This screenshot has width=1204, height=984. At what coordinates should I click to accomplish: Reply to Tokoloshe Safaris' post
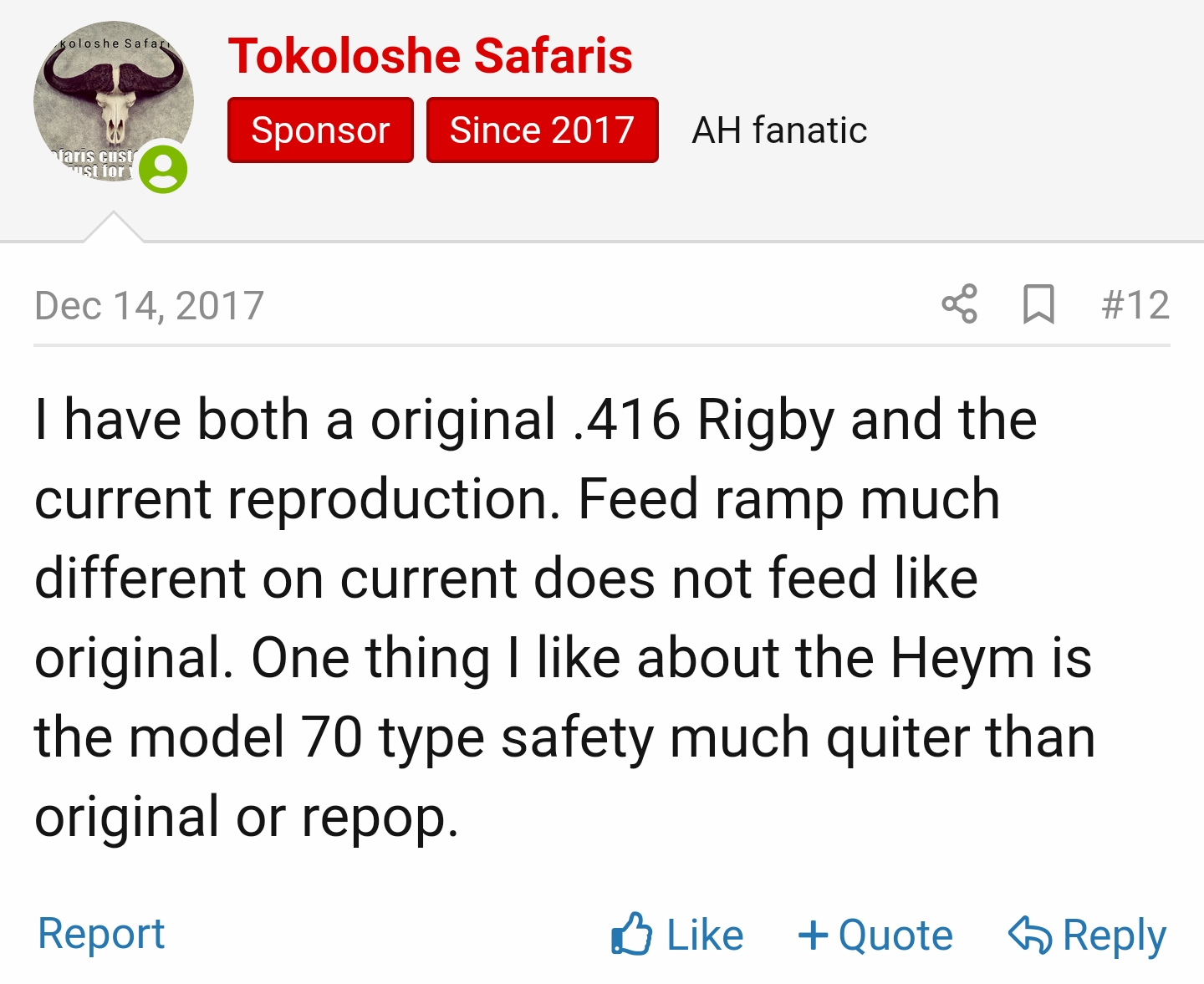click(x=1087, y=935)
